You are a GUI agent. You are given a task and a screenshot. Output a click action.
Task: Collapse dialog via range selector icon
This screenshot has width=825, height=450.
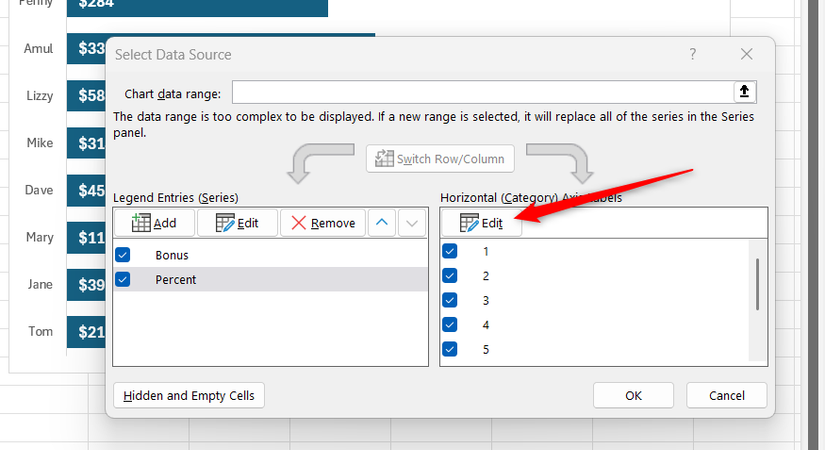[744, 92]
